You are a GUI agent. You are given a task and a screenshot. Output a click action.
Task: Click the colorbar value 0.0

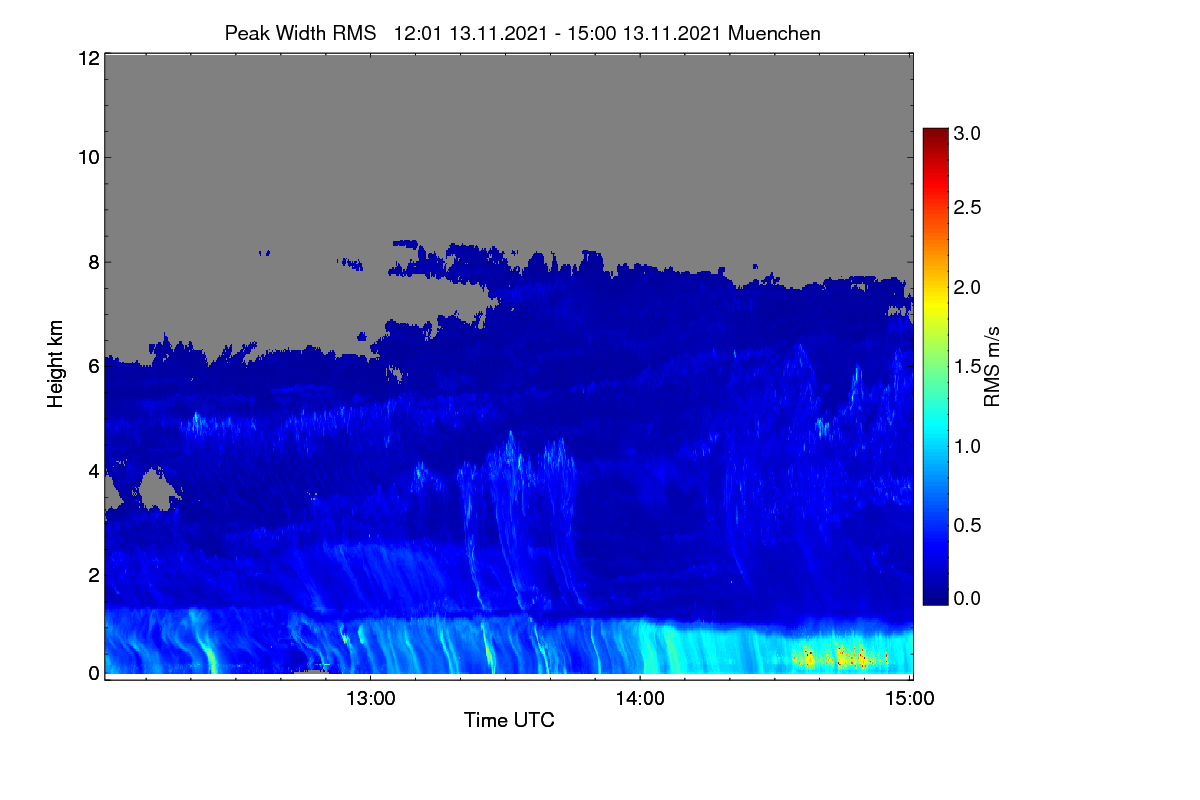pyautogui.click(x=967, y=598)
